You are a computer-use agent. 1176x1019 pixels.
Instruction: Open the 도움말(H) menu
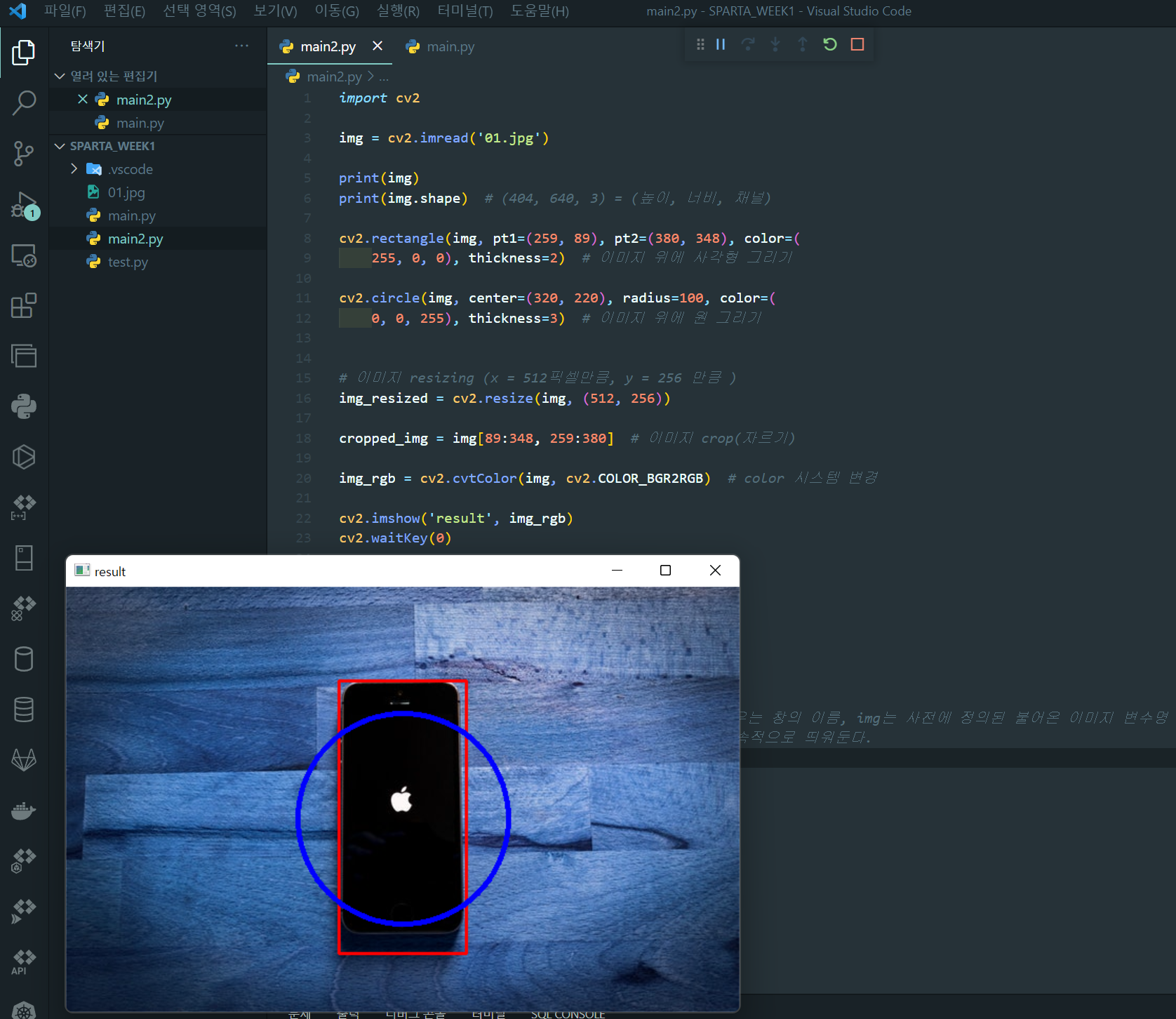[539, 11]
